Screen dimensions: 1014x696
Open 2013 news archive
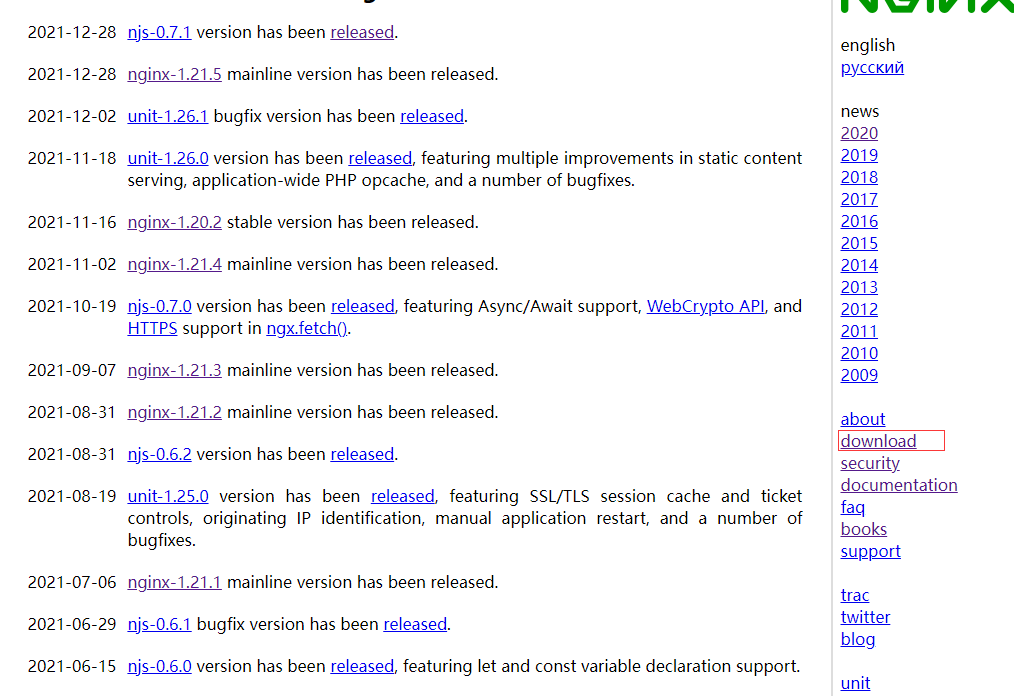tap(859, 288)
